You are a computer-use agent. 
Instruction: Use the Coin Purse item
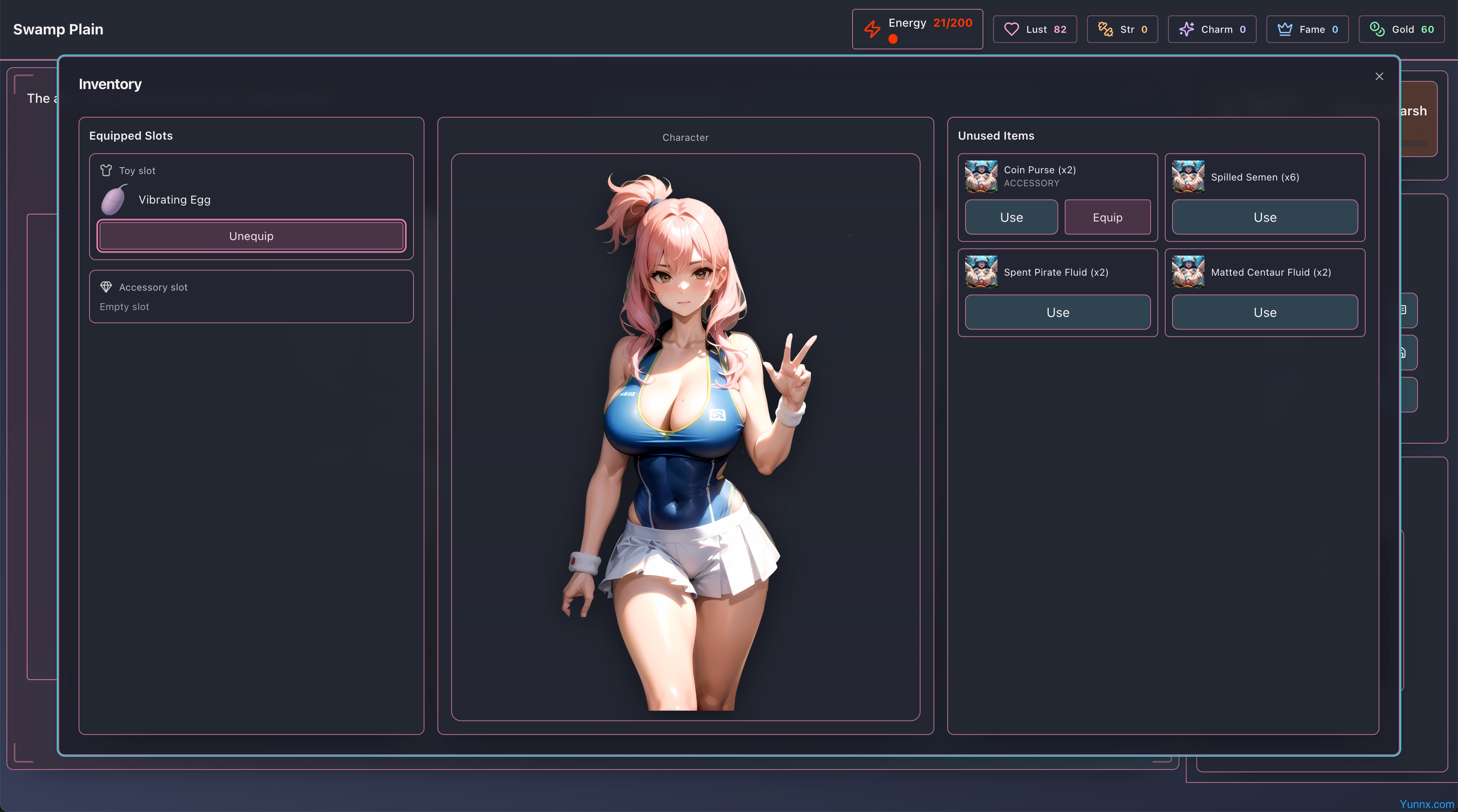point(1011,217)
